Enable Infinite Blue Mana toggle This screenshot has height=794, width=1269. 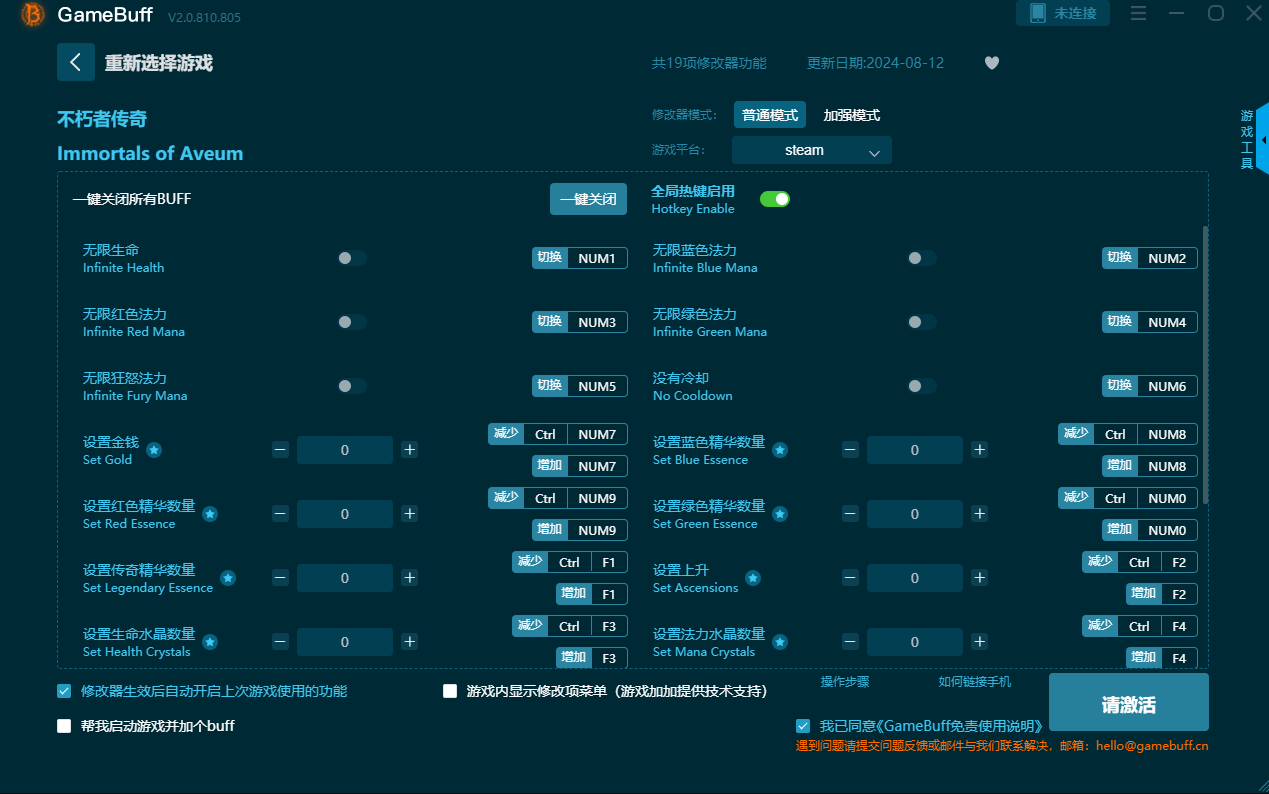pos(922,258)
